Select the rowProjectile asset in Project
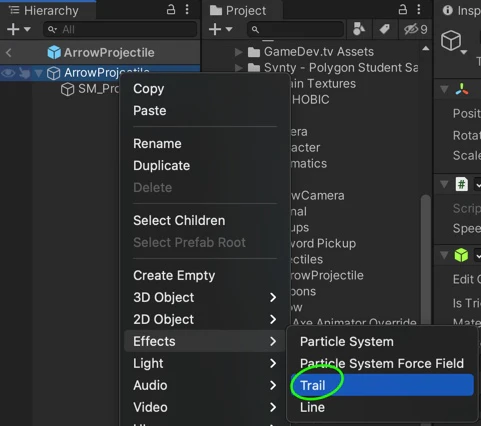 [x=327, y=276]
